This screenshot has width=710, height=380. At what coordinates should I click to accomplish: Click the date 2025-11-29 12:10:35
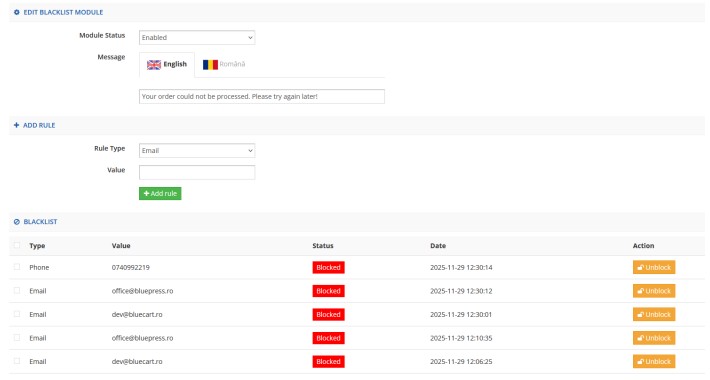pyautogui.click(x=461, y=338)
